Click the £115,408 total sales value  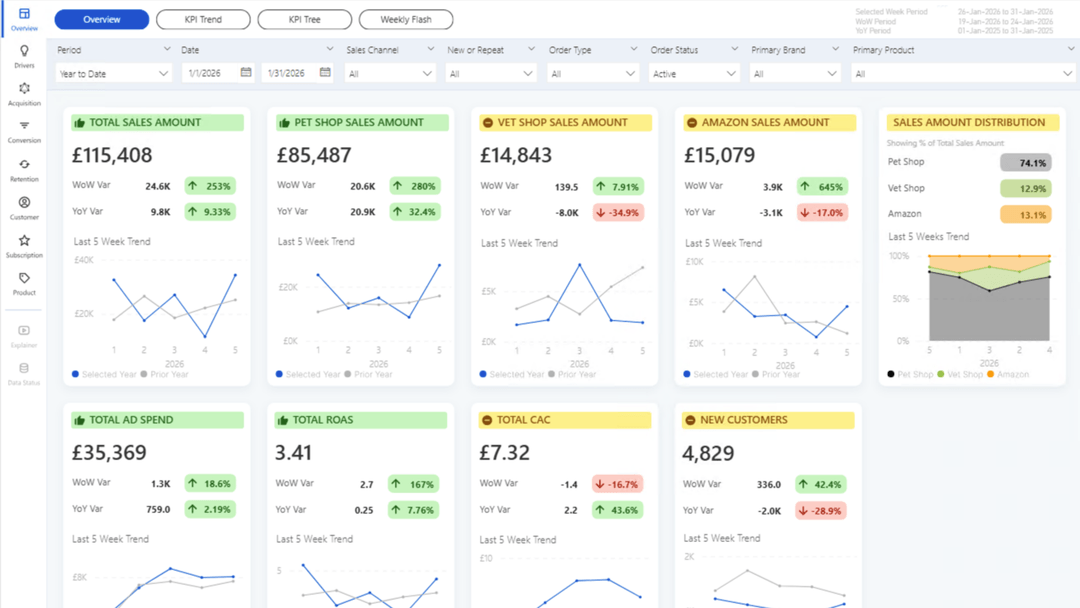(112, 155)
